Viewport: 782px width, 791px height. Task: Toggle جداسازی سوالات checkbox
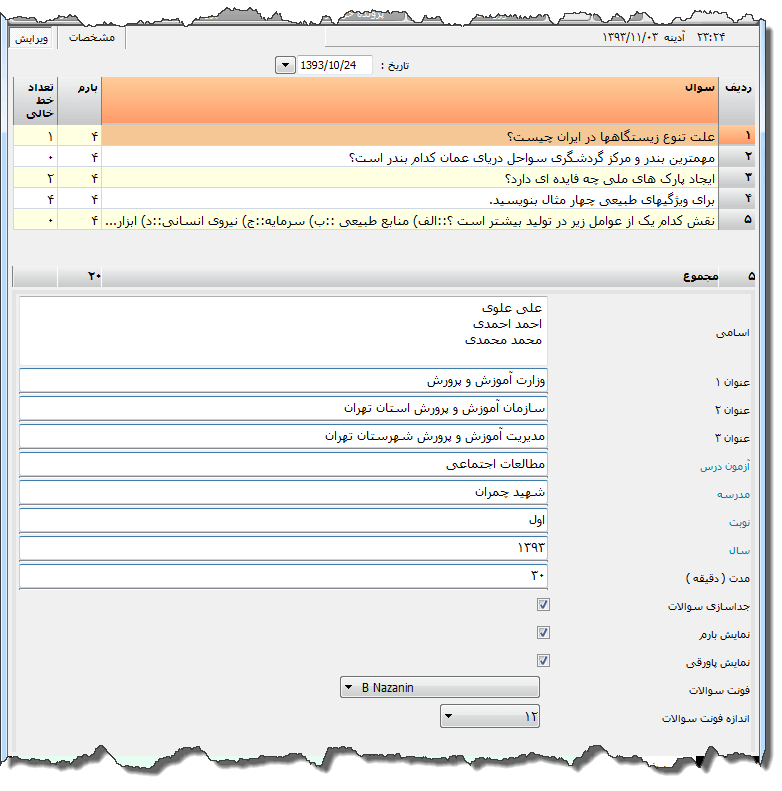pos(543,604)
